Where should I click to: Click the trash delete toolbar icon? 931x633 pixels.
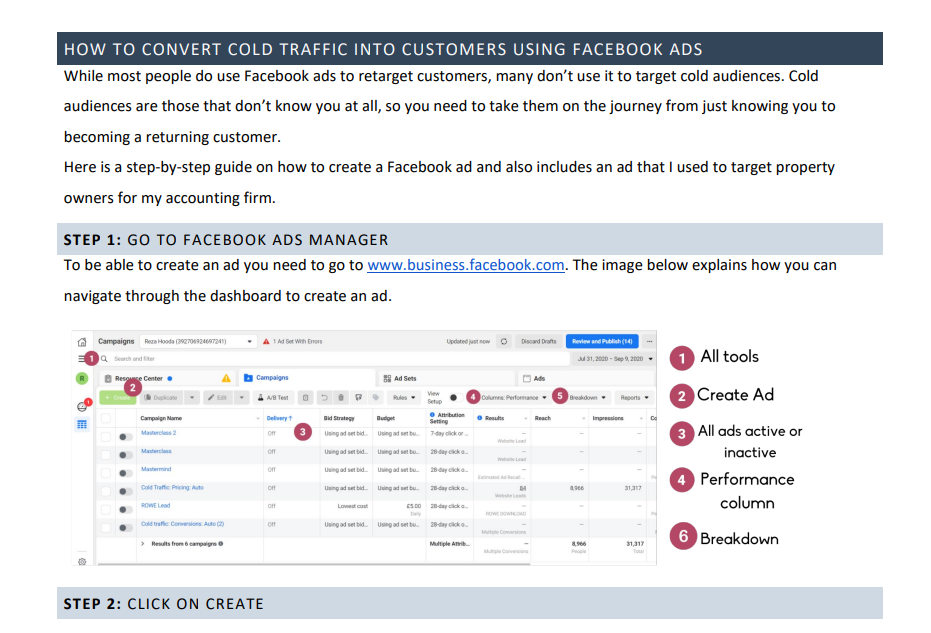click(341, 398)
